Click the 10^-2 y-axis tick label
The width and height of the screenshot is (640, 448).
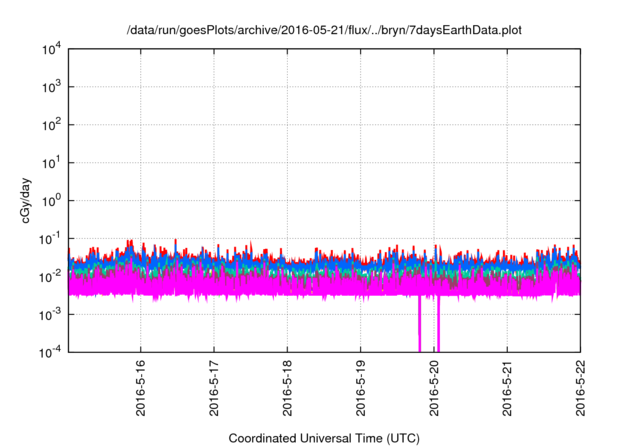52,276
